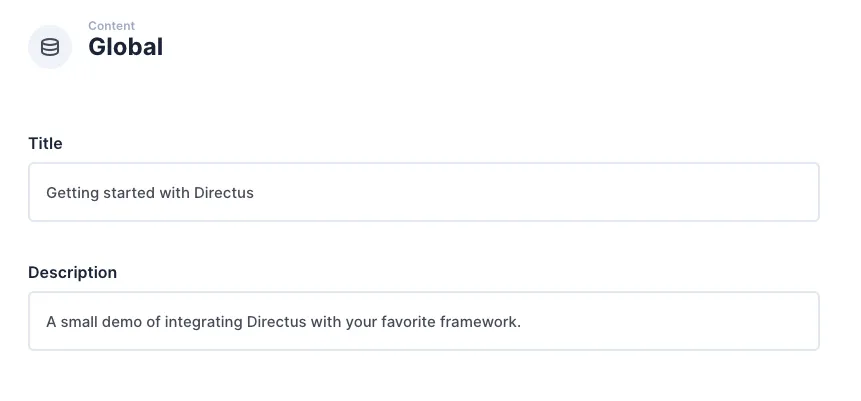Click the circular icon beside Global title
Screen dimensions: 861x401
(x=50, y=47)
